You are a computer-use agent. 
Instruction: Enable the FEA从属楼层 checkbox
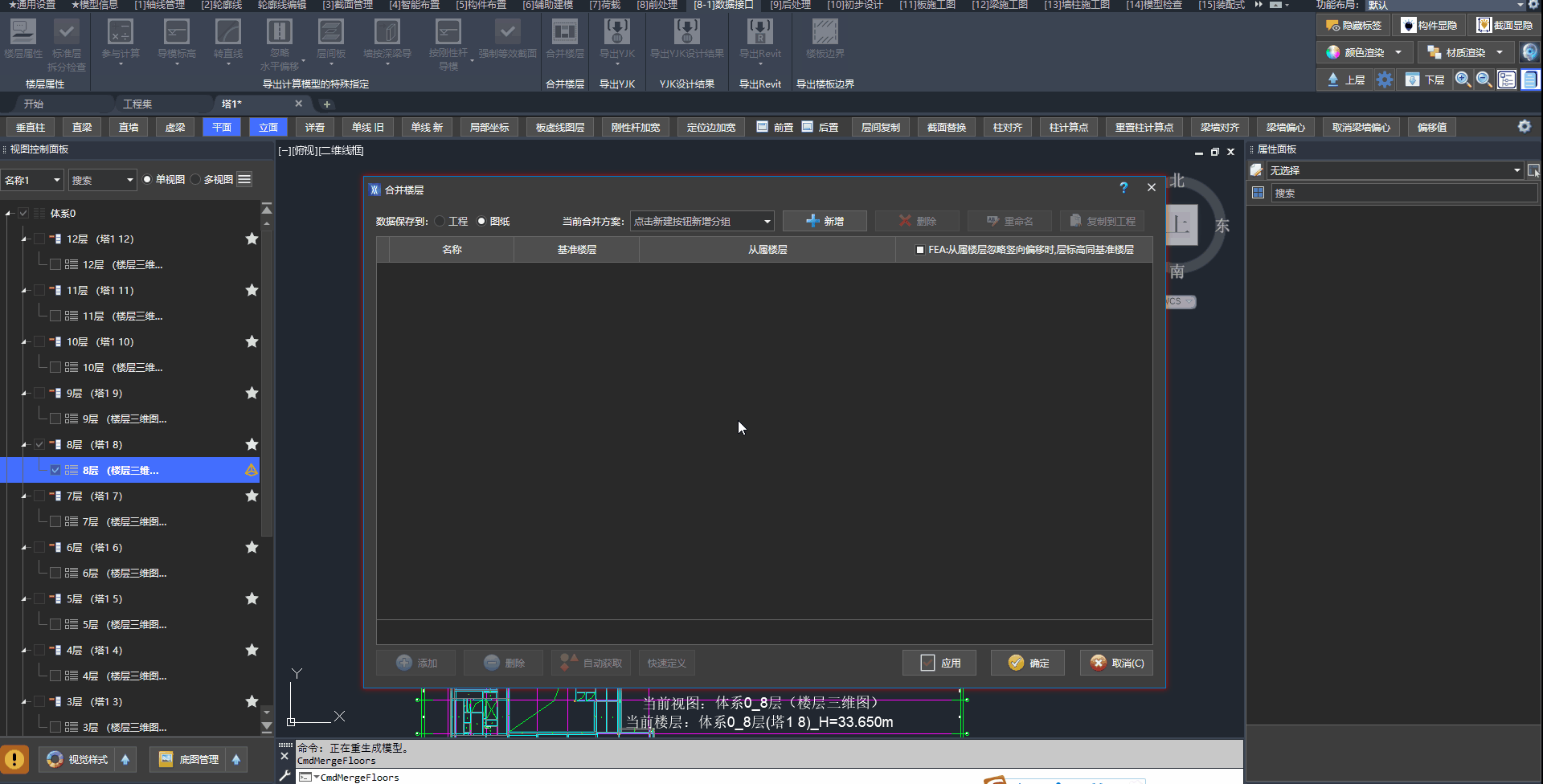tap(920, 251)
